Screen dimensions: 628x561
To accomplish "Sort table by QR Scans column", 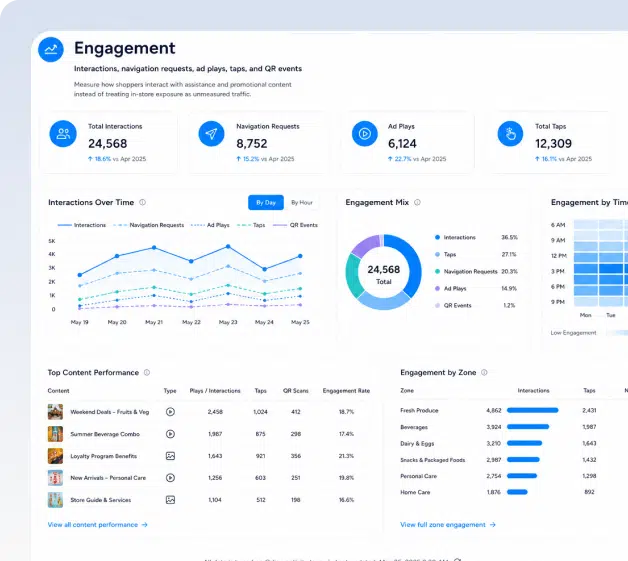I will (x=296, y=391).
